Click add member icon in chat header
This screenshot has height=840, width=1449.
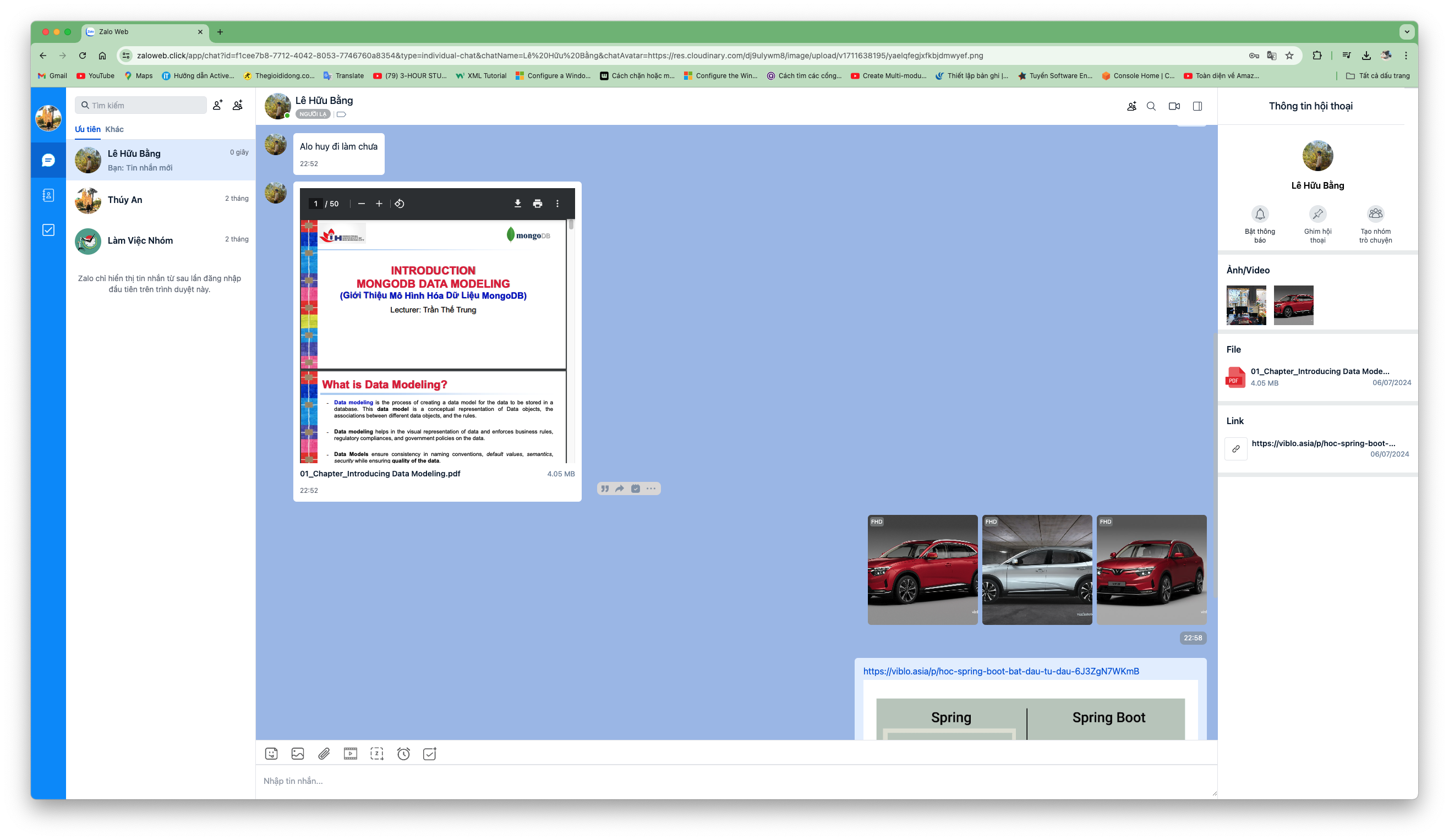(1131, 106)
